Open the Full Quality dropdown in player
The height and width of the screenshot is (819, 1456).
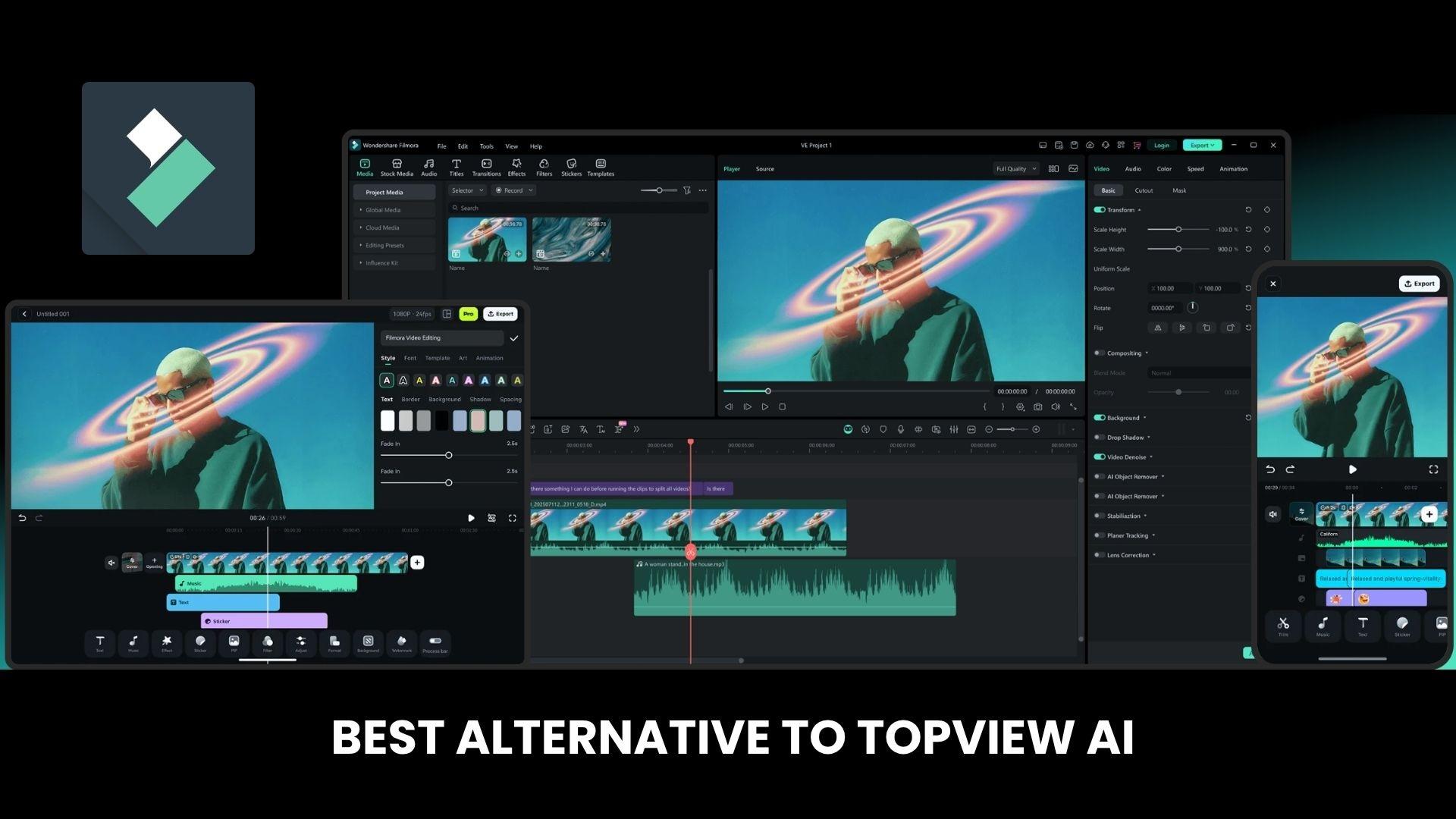(1016, 169)
